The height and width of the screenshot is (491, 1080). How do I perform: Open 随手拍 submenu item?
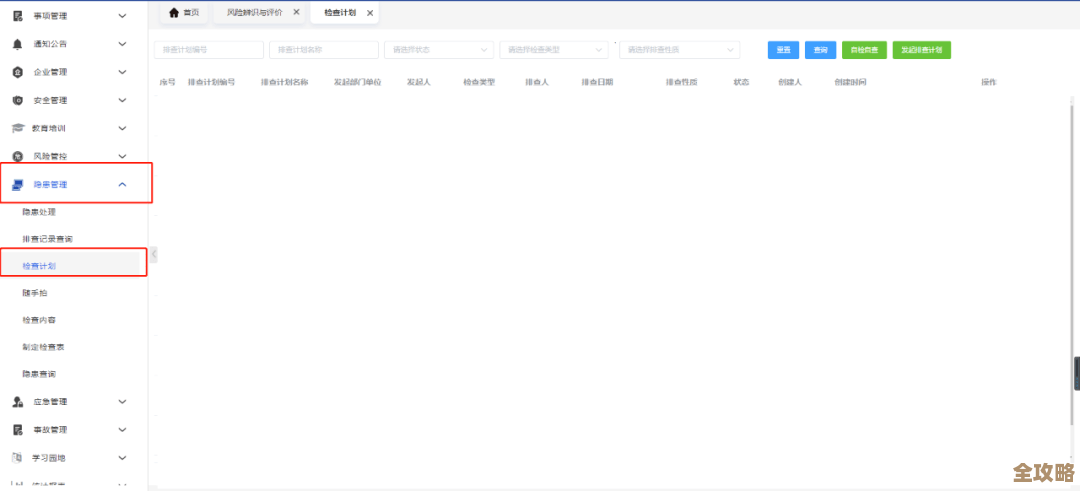35,293
